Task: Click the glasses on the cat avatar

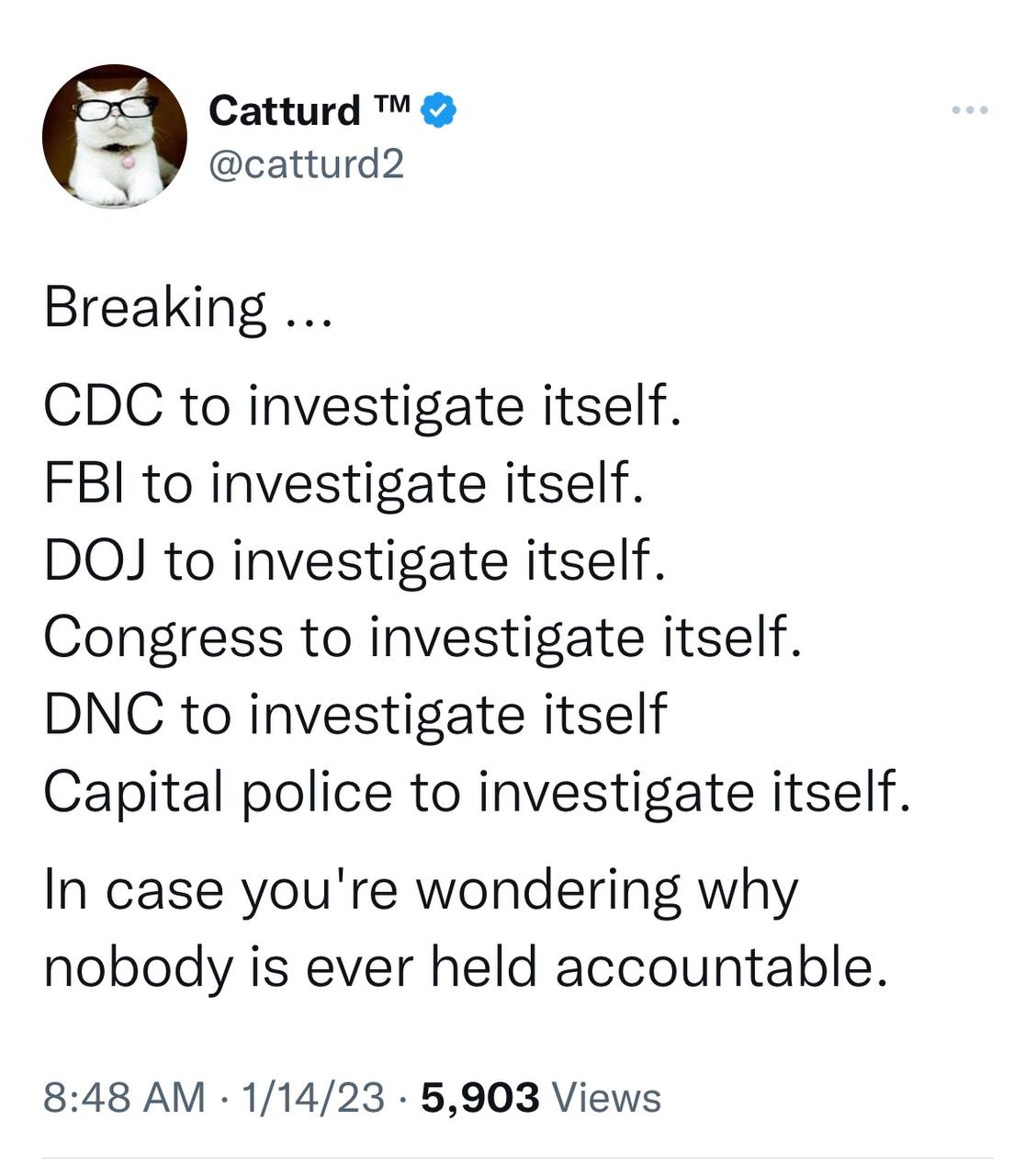Action: coord(113,107)
